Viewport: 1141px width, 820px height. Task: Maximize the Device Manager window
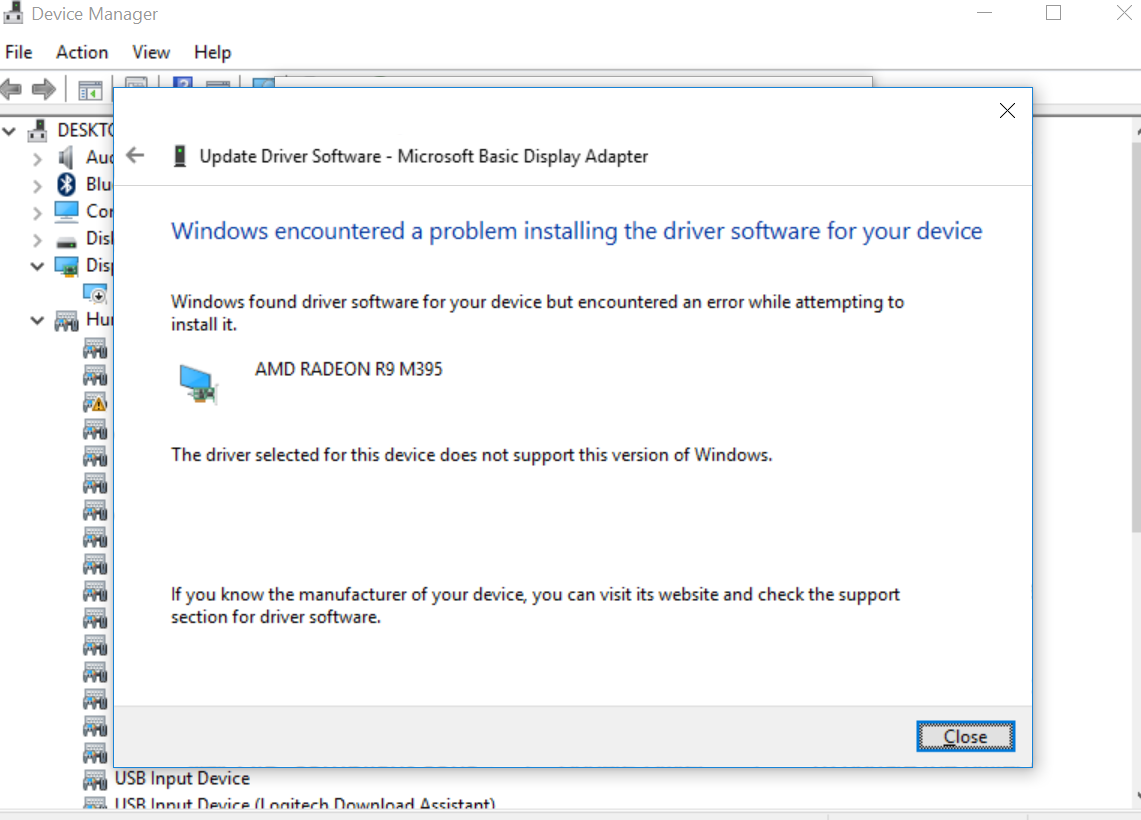[1053, 13]
